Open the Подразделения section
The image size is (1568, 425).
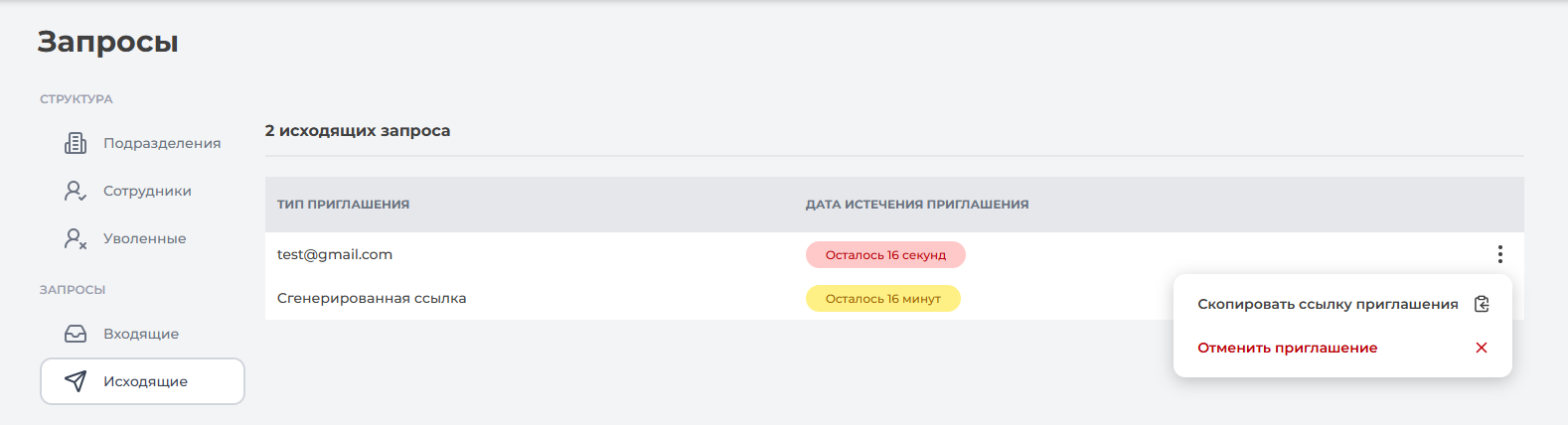pos(162,143)
